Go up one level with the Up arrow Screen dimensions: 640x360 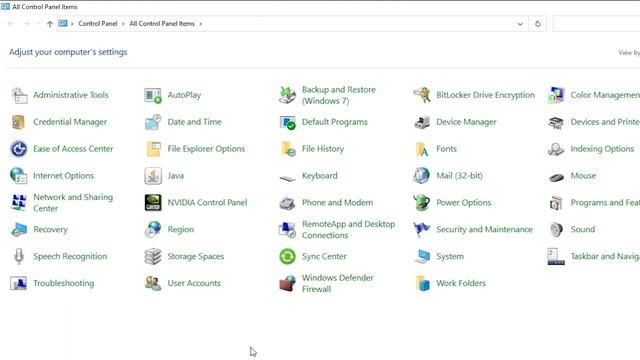coord(50,24)
